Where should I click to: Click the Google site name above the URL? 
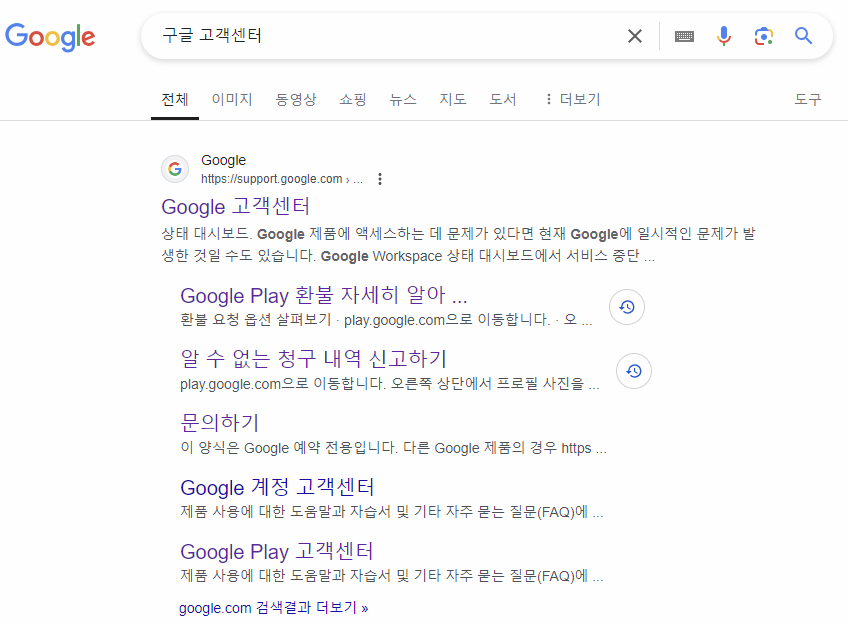tap(223, 161)
